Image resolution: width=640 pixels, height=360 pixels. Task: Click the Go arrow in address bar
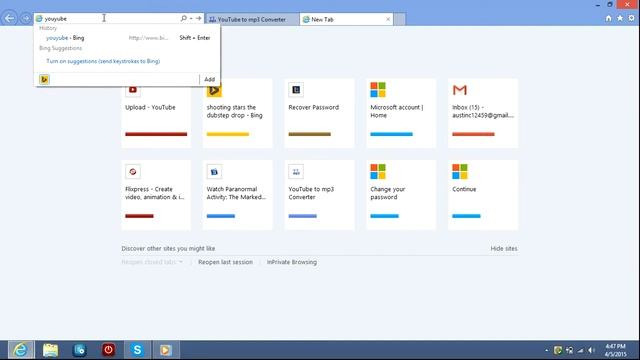click(198, 18)
